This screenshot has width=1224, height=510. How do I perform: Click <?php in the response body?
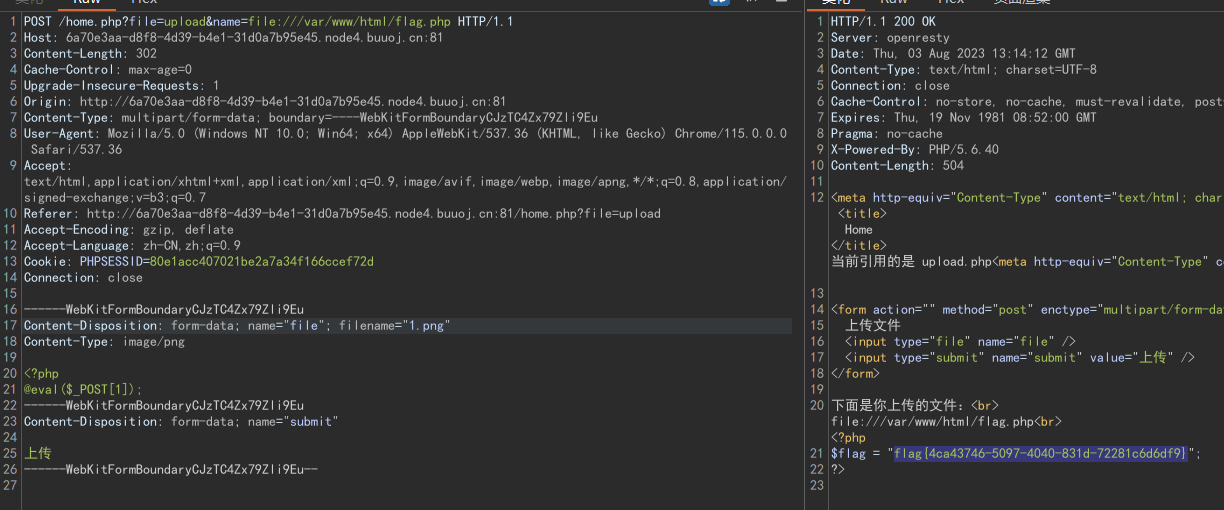click(848, 437)
